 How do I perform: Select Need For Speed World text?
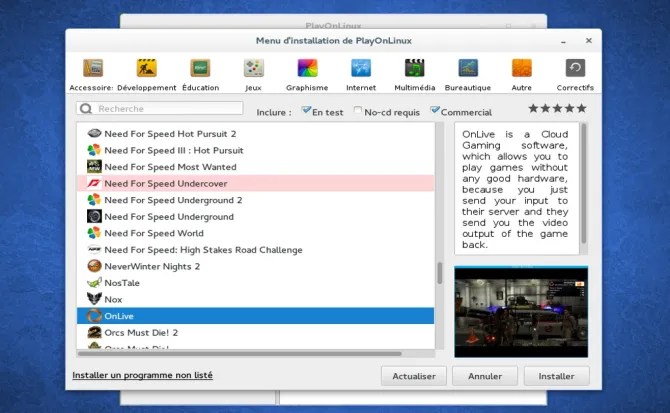(154, 233)
